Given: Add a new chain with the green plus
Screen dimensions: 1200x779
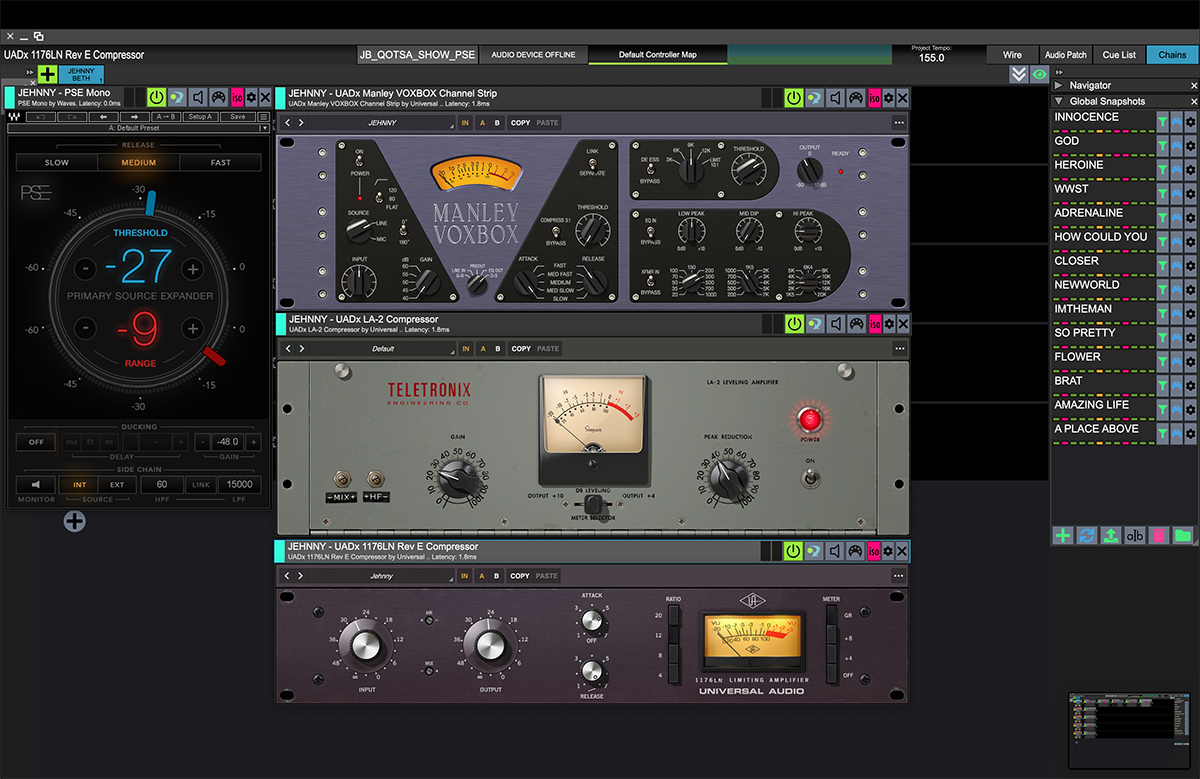Looking at the screenshot, I should point(47,74).
